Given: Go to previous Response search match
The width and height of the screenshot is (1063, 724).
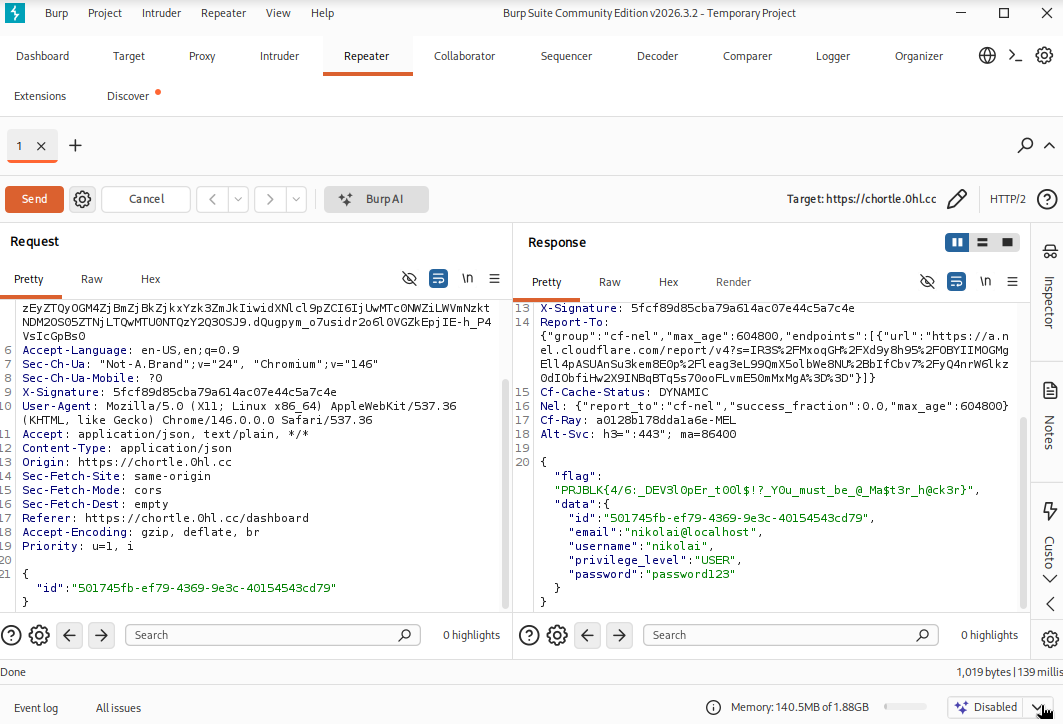Looking at the screenshot, I should (587, 635).
